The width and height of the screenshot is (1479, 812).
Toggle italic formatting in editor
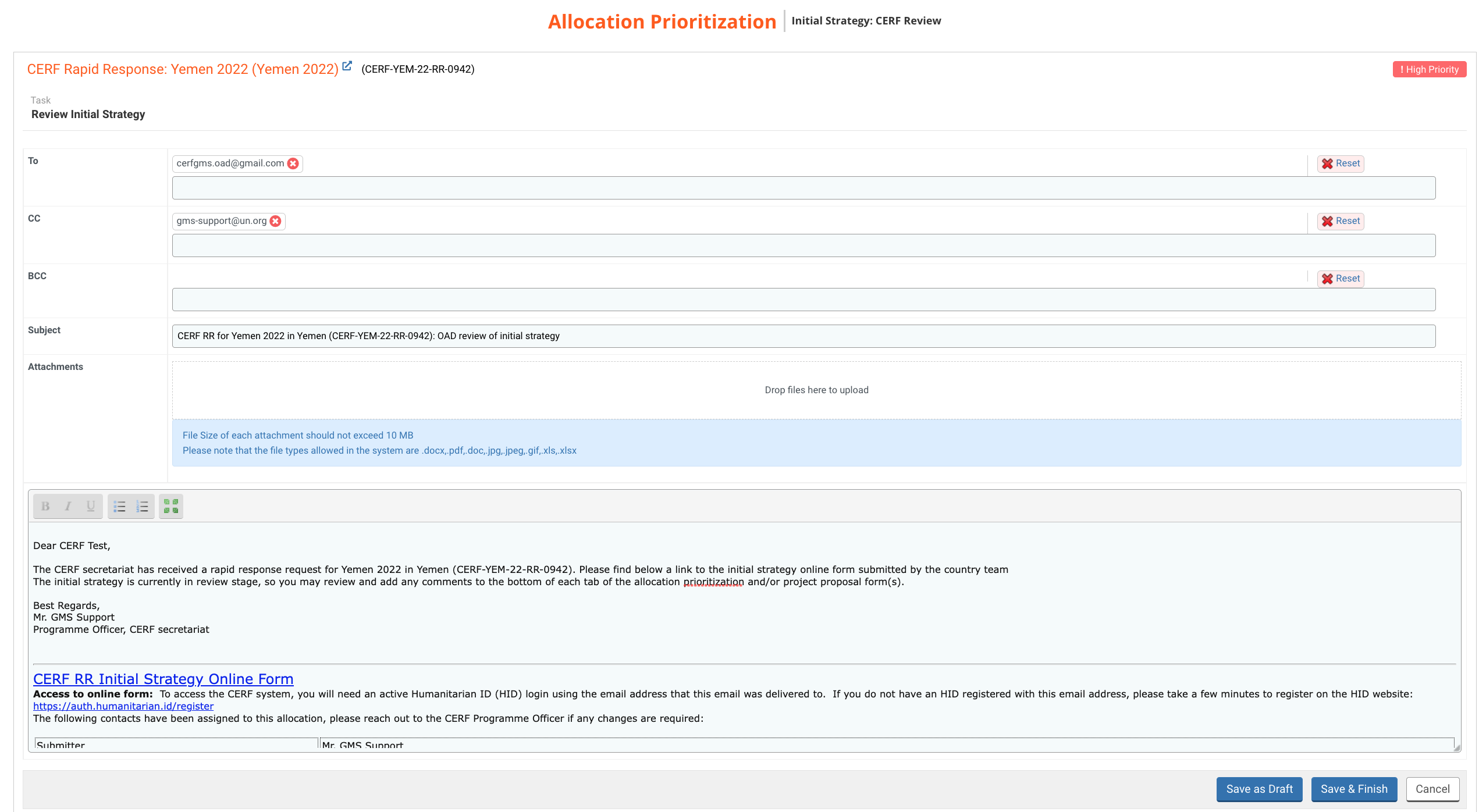click(68, 506)
